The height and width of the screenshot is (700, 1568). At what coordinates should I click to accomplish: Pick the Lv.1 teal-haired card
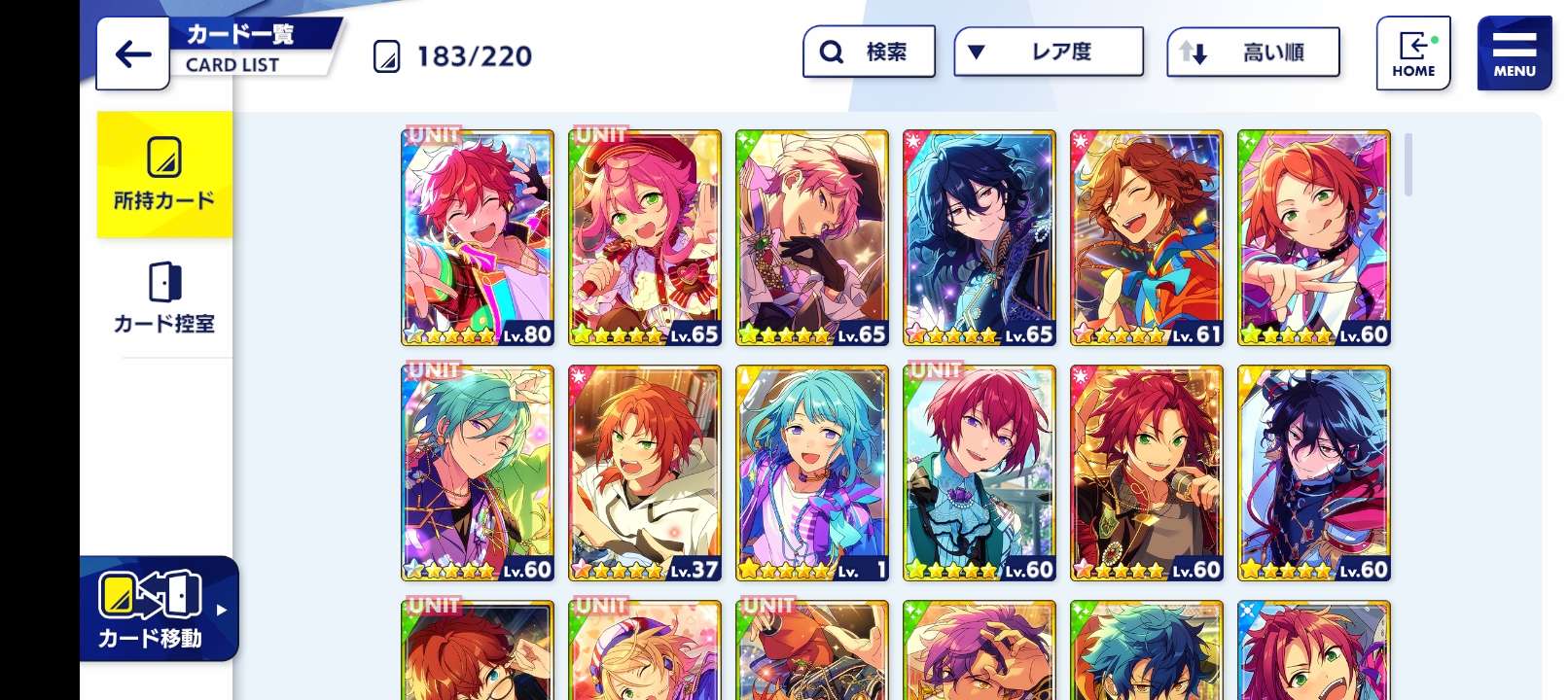(x=812, y=473)
